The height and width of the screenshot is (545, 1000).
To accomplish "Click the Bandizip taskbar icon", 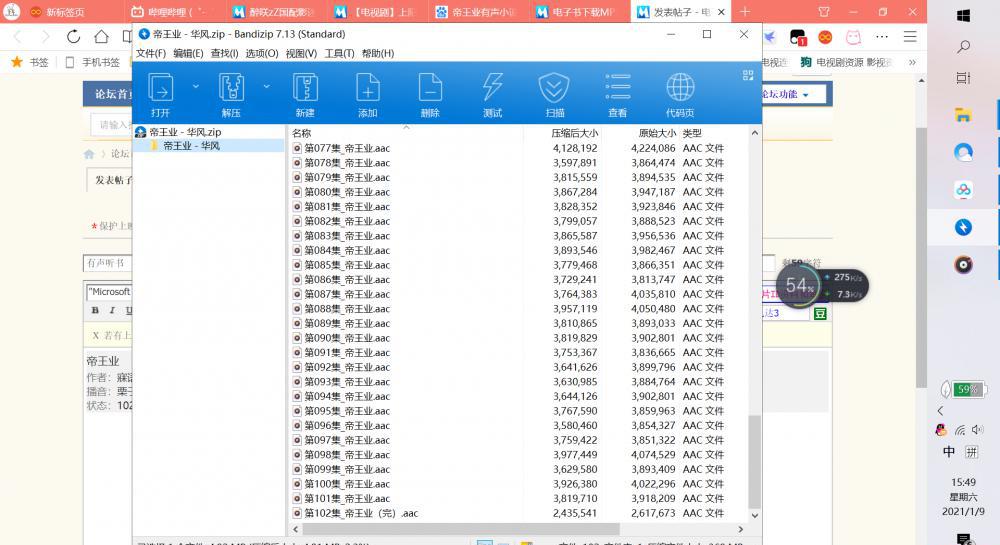I will [x=963, y=227].
